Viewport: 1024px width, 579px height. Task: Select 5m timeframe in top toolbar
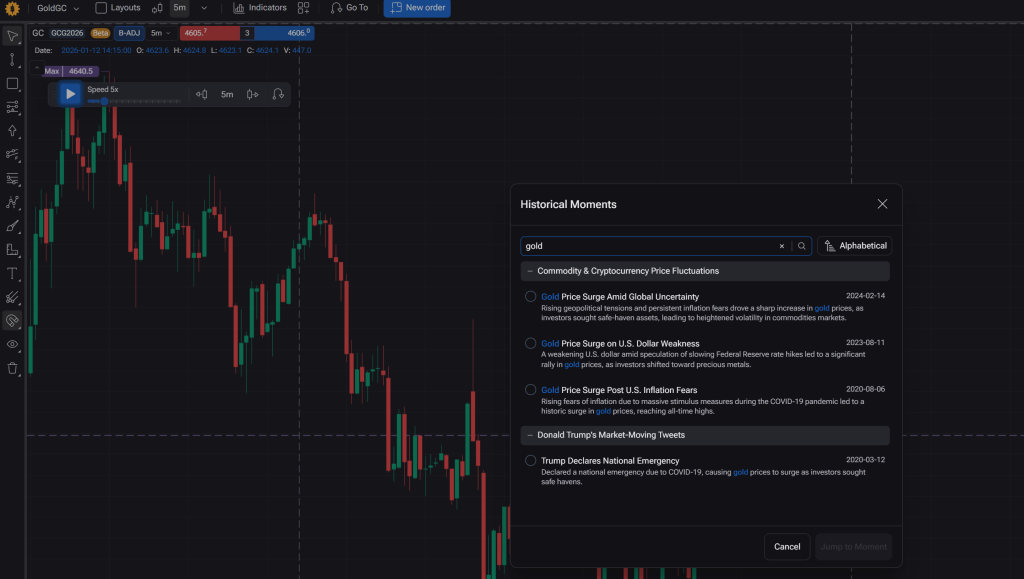(180, 8)
